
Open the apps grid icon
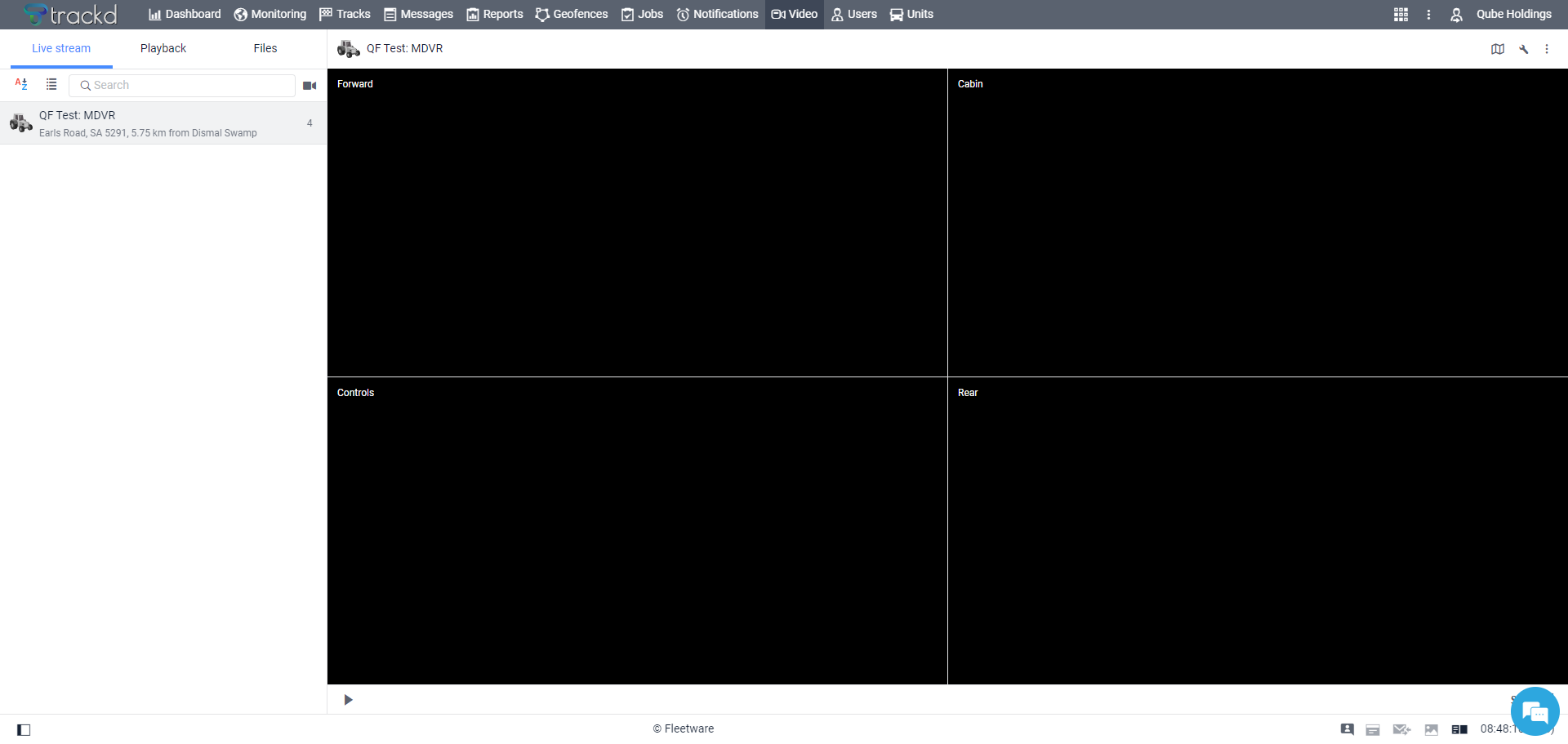pyautogui.click(x=1401, y=14)
